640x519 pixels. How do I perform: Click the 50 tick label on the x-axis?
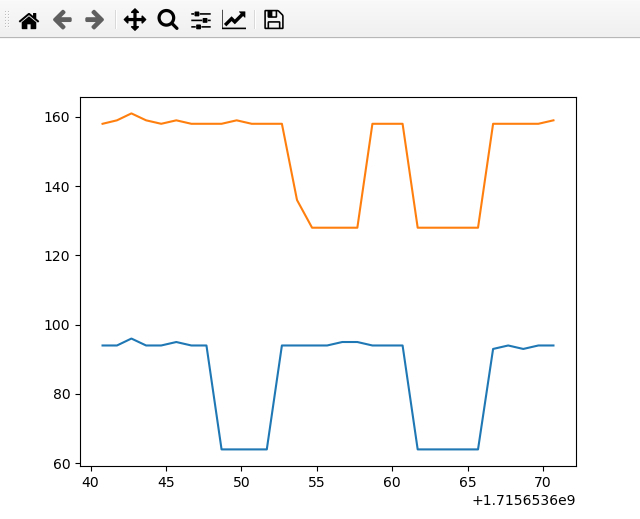click(x=241, y=480)
